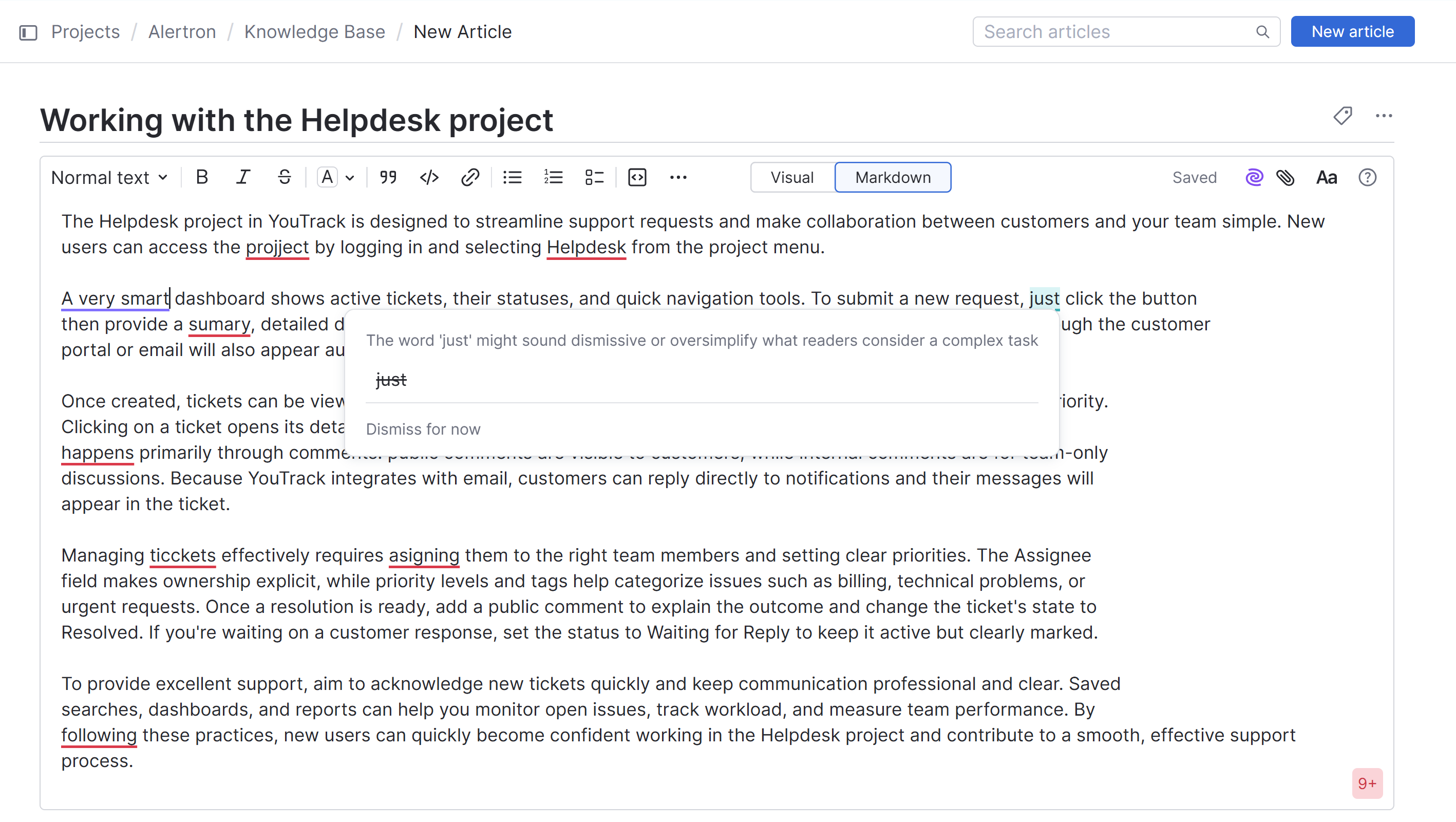This screenshot has height=822, width=1456.
Task: Insert inline code formatting
Action: click(429, 178)
